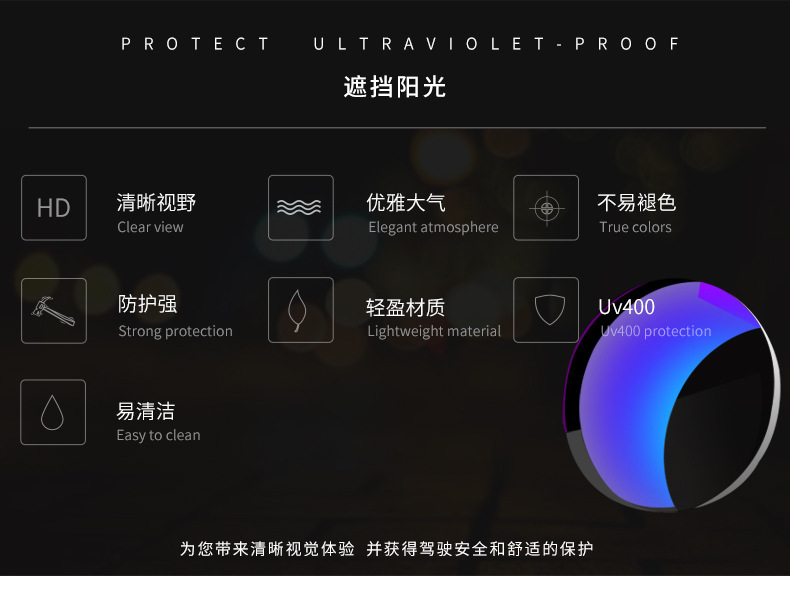Click the 遮挡阳光 heading
Viewport: 790px width, 594px height.
394,87
